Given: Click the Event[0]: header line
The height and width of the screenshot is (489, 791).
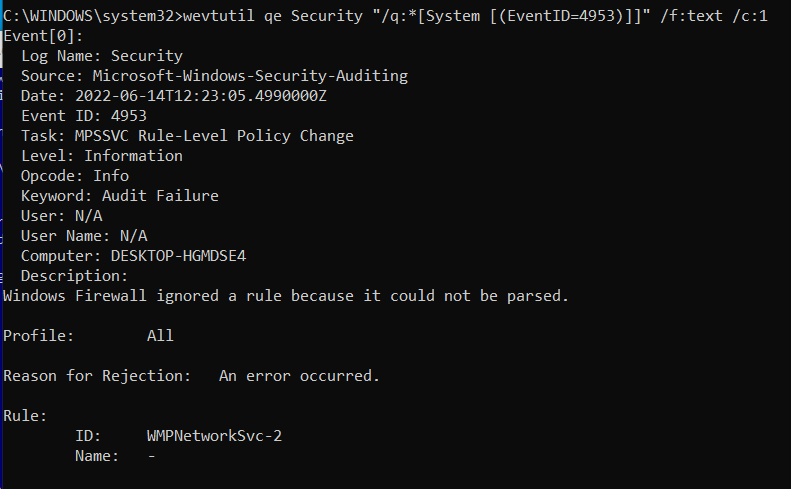Looking at the screenshot, I should pos(43,36).
